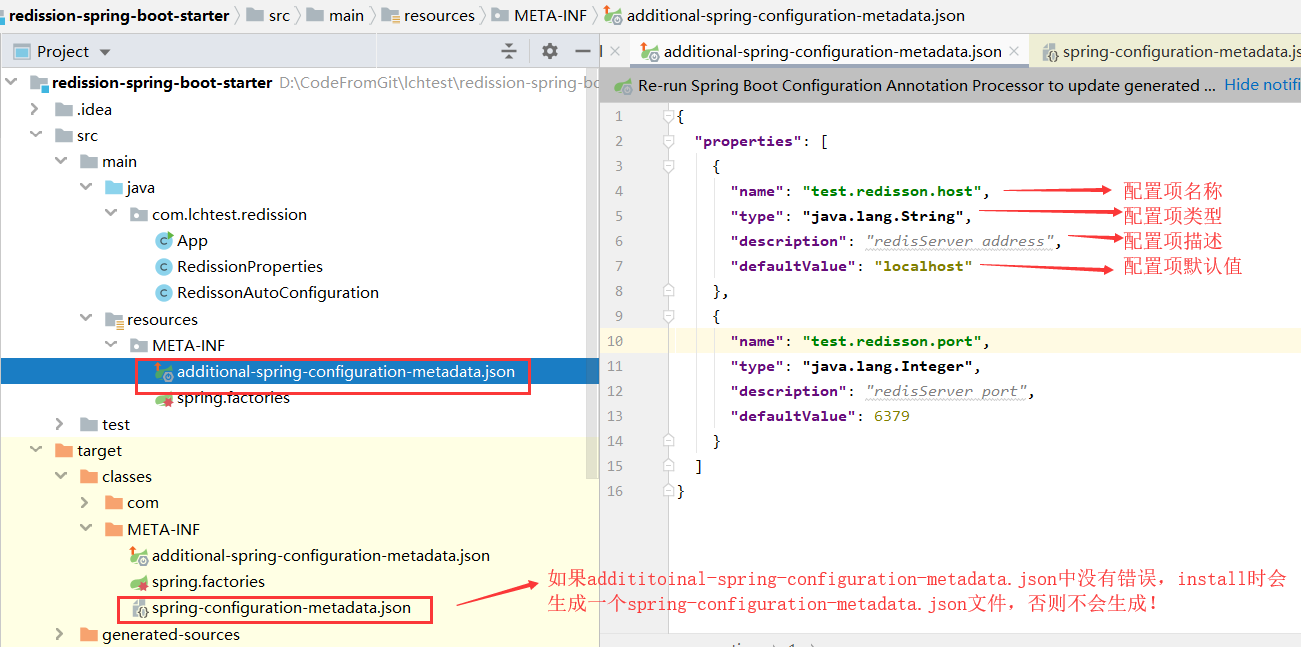Fold the code block at line 2
The image size is (1301, 647).
click(x=669, y=141)
